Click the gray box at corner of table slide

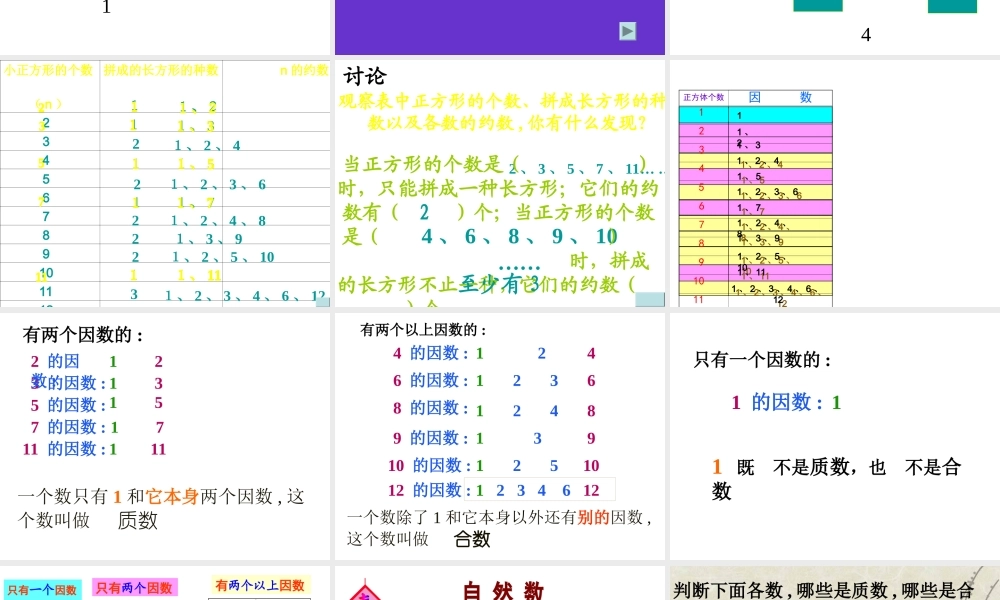coord(323,302)
